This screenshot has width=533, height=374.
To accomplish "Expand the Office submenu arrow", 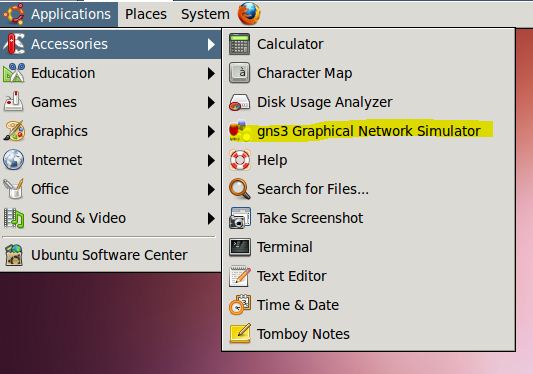I will 211,189.
